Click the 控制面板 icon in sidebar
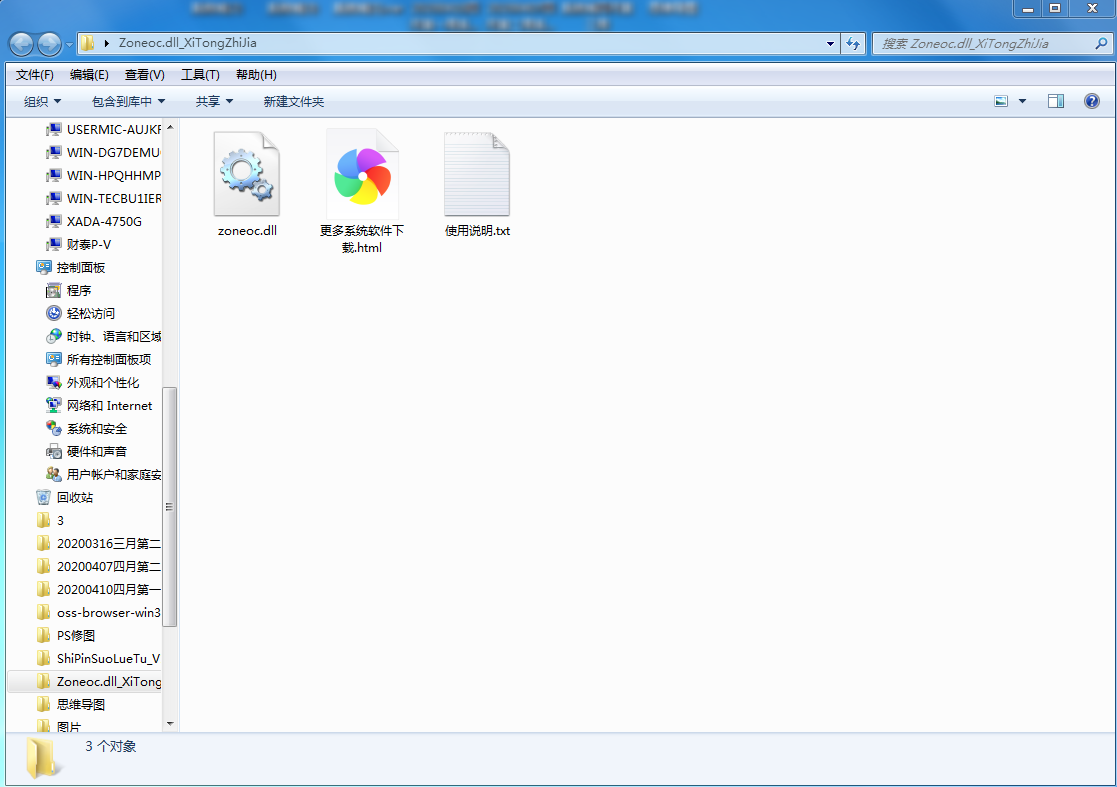Screen dimensions: 1117x787 click(43, 268)
